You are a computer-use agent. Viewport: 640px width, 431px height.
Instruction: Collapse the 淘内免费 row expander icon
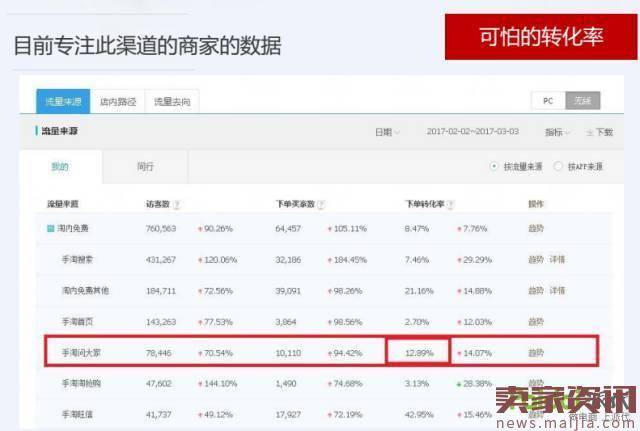(x=51, y=229)
